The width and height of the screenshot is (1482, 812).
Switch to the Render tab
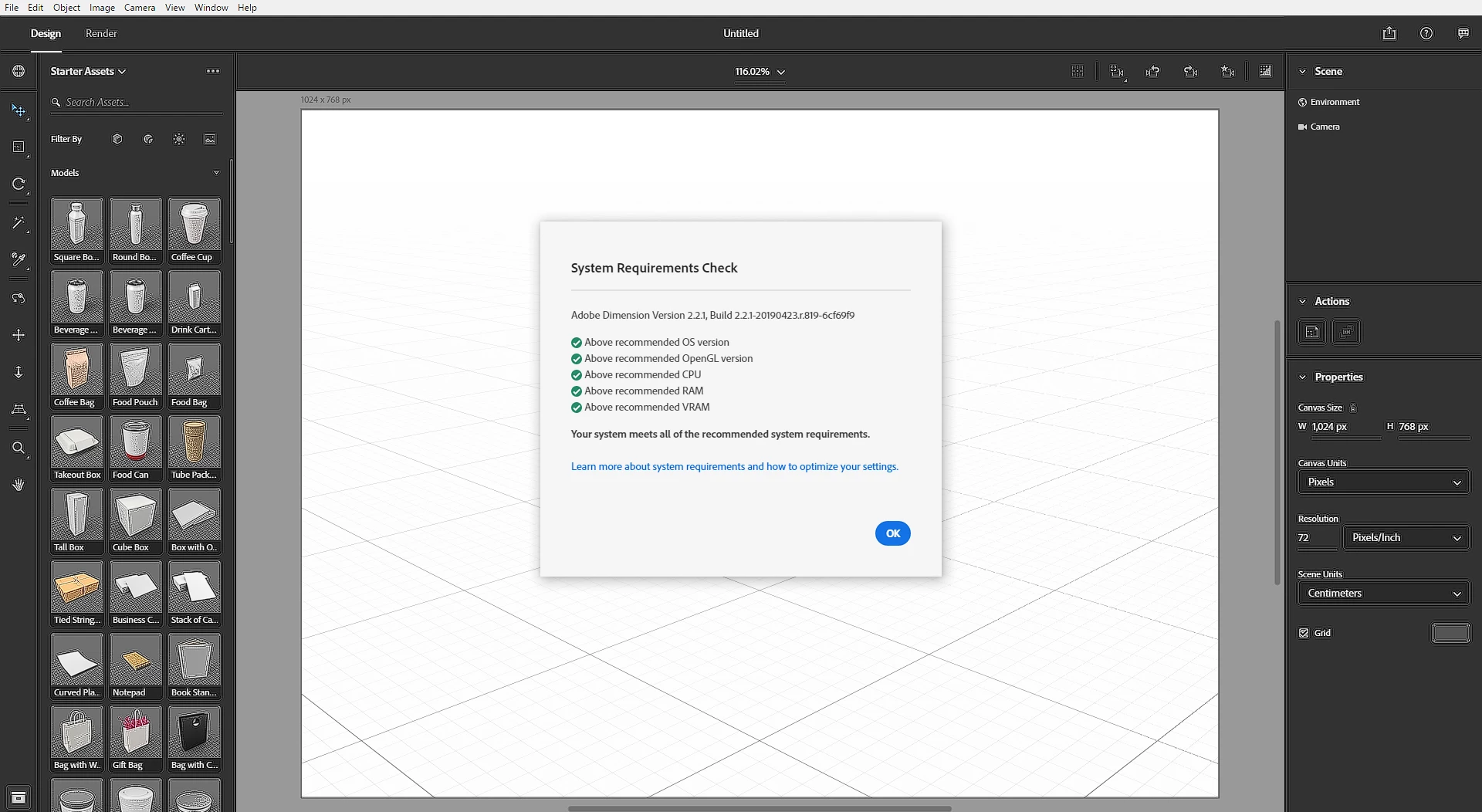coord(101,33)
